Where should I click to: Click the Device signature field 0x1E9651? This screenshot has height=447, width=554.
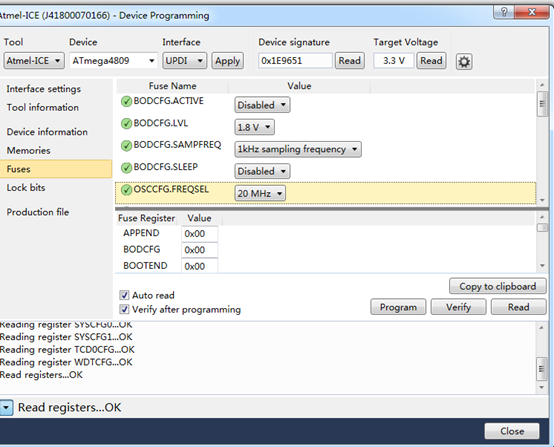pyautogui.click(x=295, y=61)
